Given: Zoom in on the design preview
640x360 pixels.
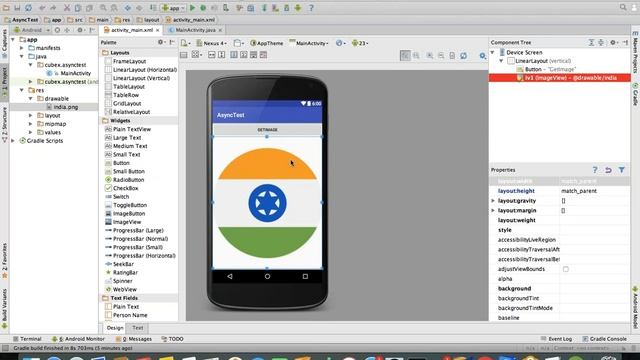Looking at the screenshot, I should pos(430,56).
